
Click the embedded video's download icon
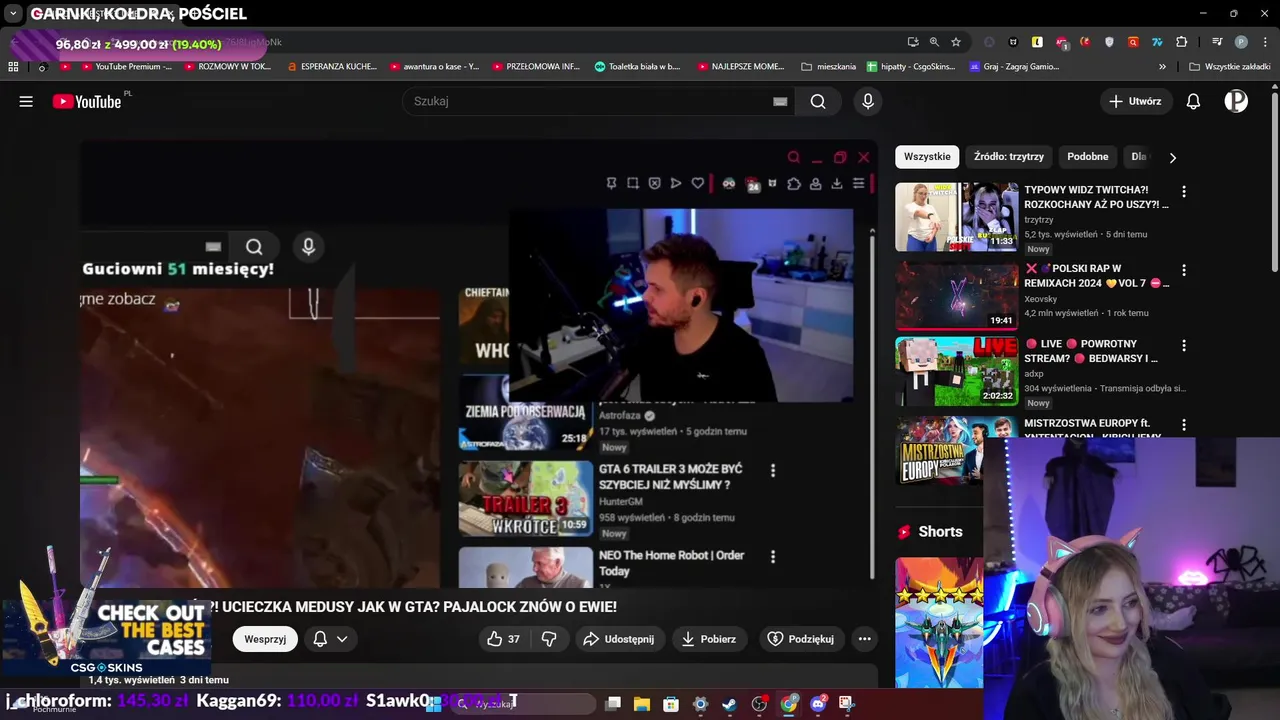837,183
